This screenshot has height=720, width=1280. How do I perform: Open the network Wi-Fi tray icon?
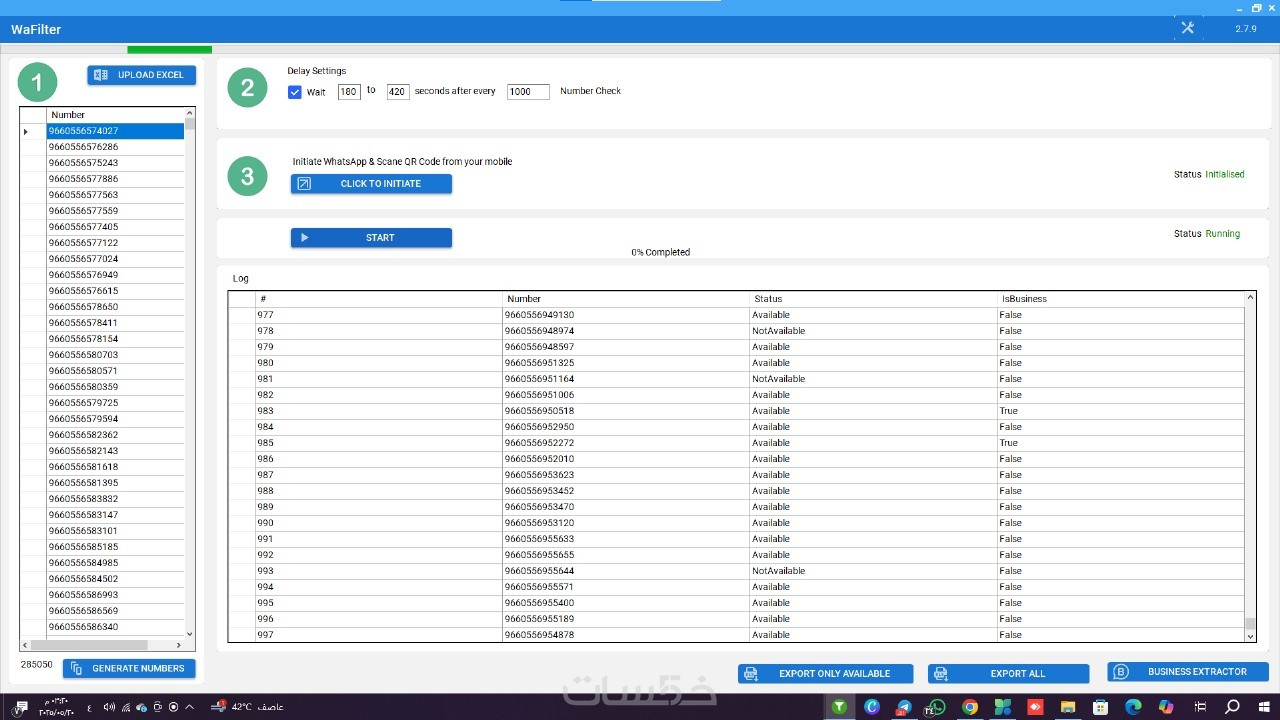(126, 707)
